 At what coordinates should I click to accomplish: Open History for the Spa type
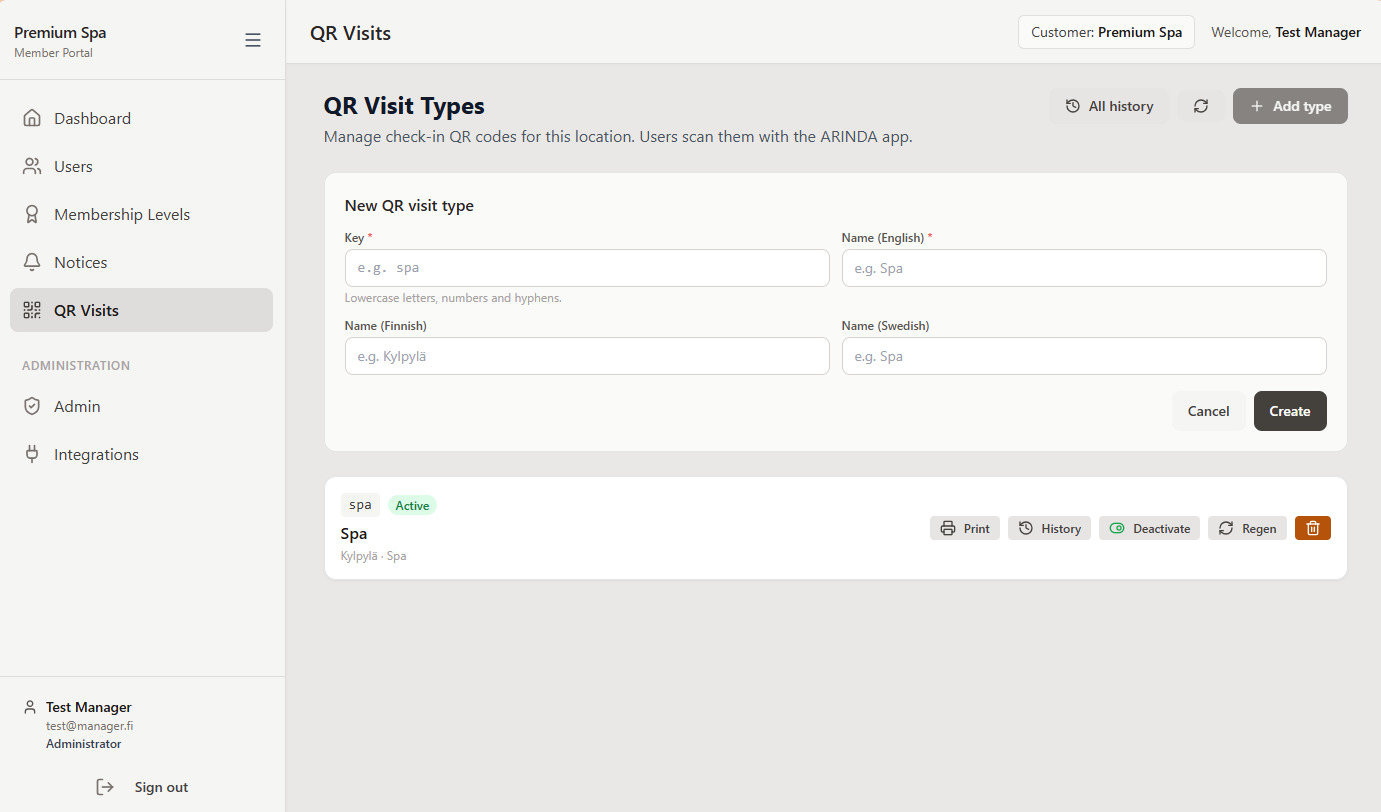1049,528
